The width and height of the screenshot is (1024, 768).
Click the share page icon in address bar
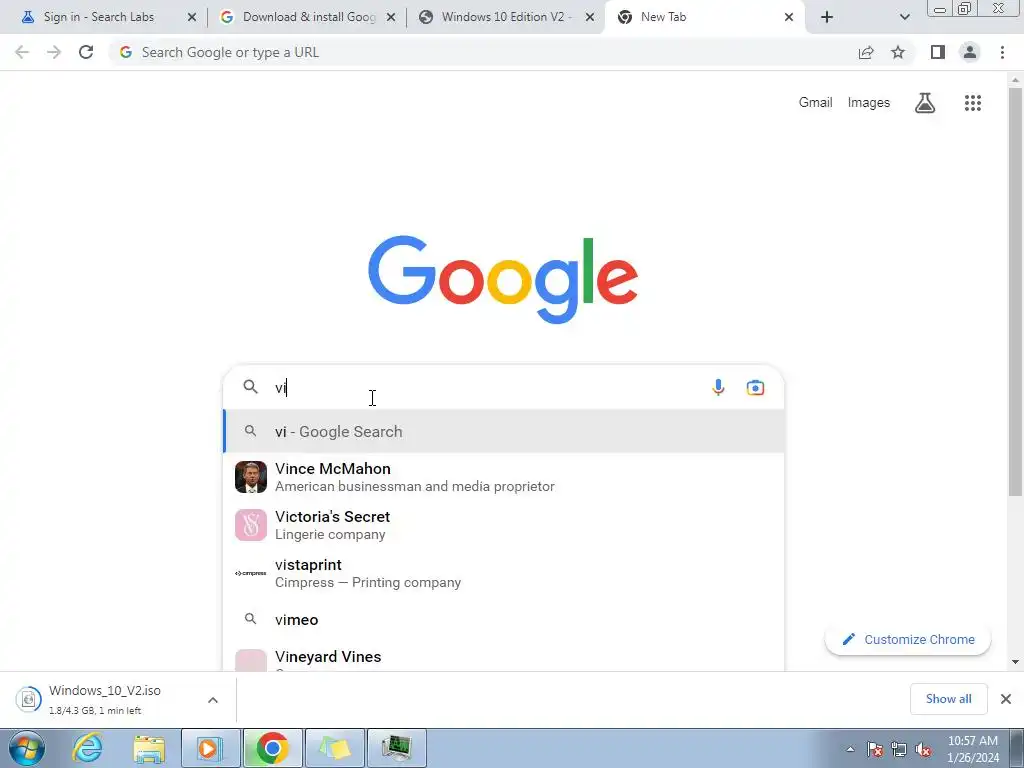[866, 52]
